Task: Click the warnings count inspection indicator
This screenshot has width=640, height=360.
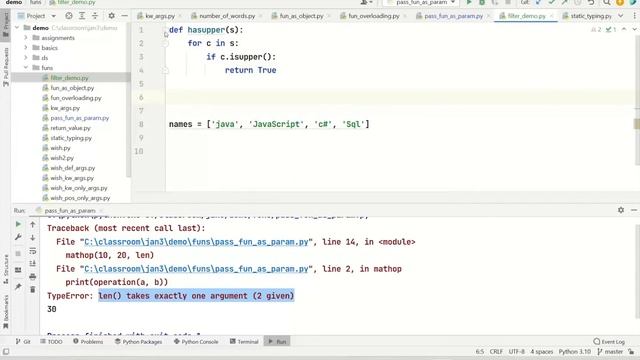Action: click(x=596, y=29)
